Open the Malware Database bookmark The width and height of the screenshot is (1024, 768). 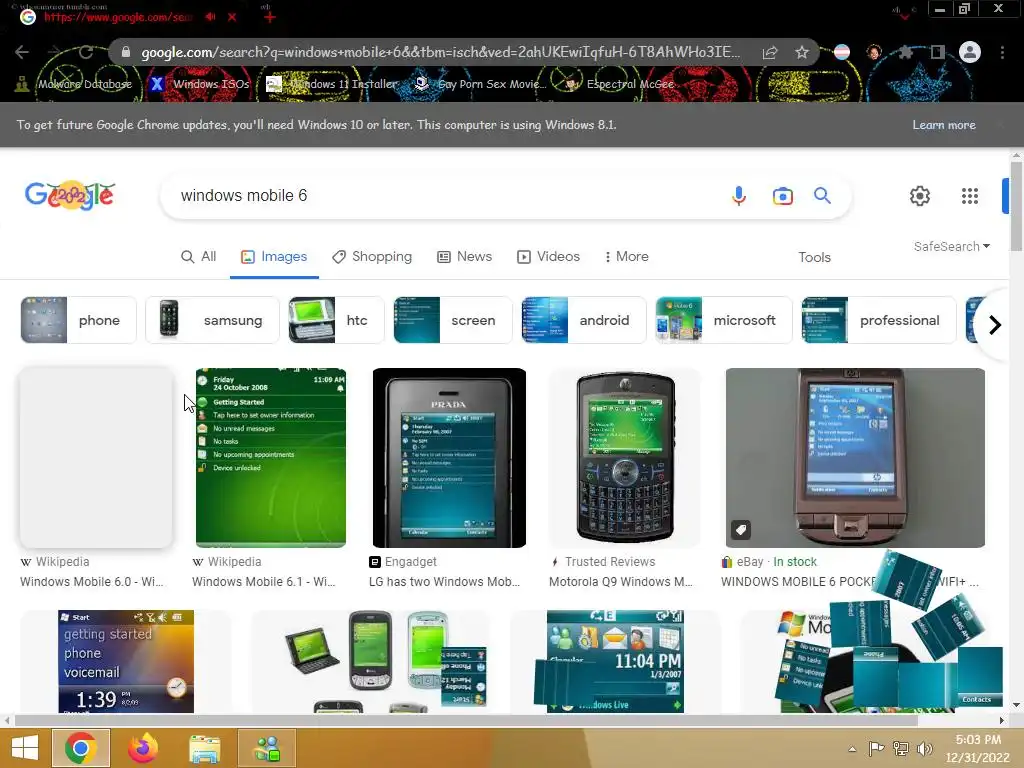pyautogui.click(x=74, y=84)
